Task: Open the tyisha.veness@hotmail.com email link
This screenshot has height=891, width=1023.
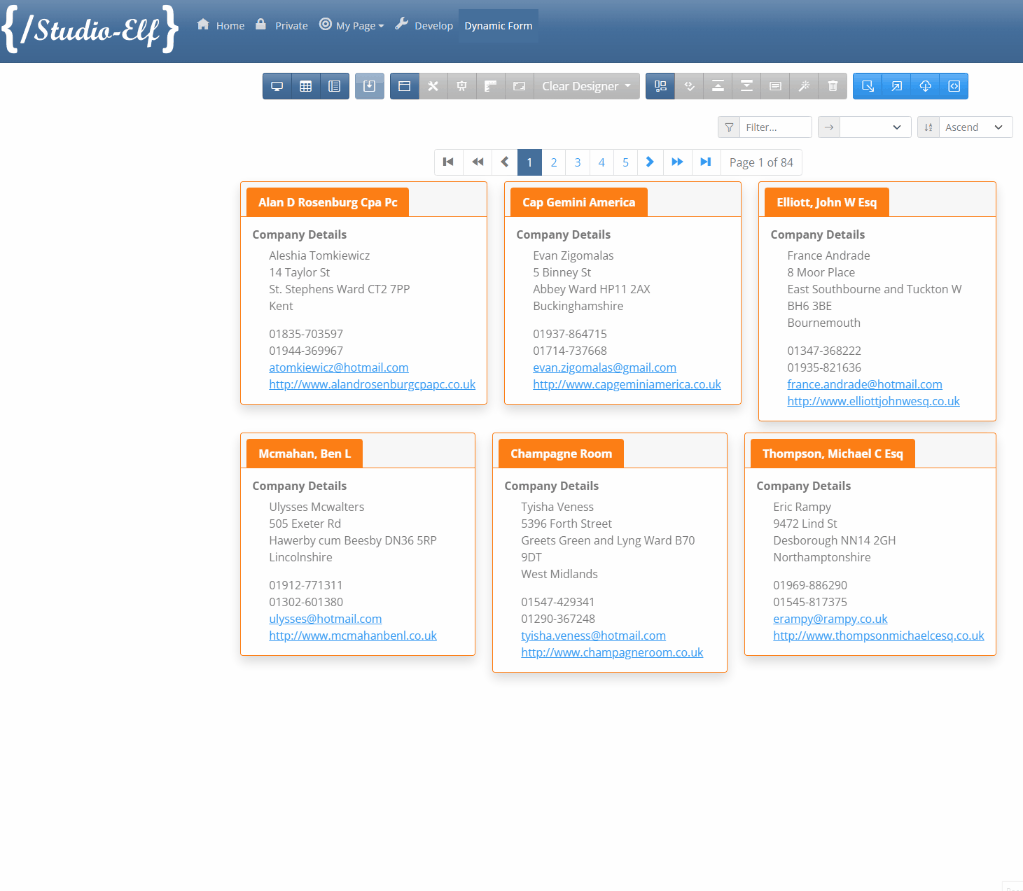Action: pos(594,636)
